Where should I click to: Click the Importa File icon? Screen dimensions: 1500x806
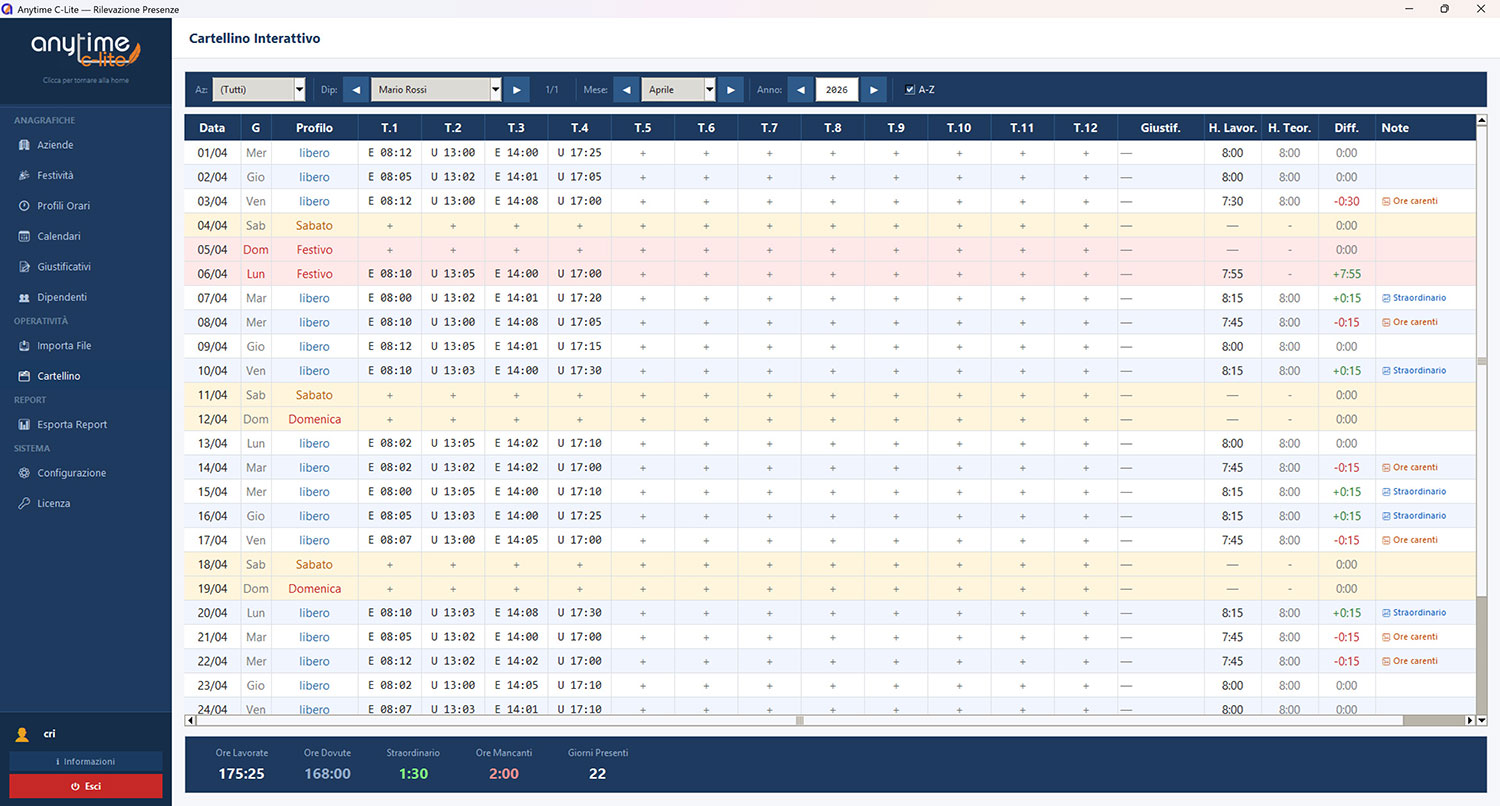[24, 346]
